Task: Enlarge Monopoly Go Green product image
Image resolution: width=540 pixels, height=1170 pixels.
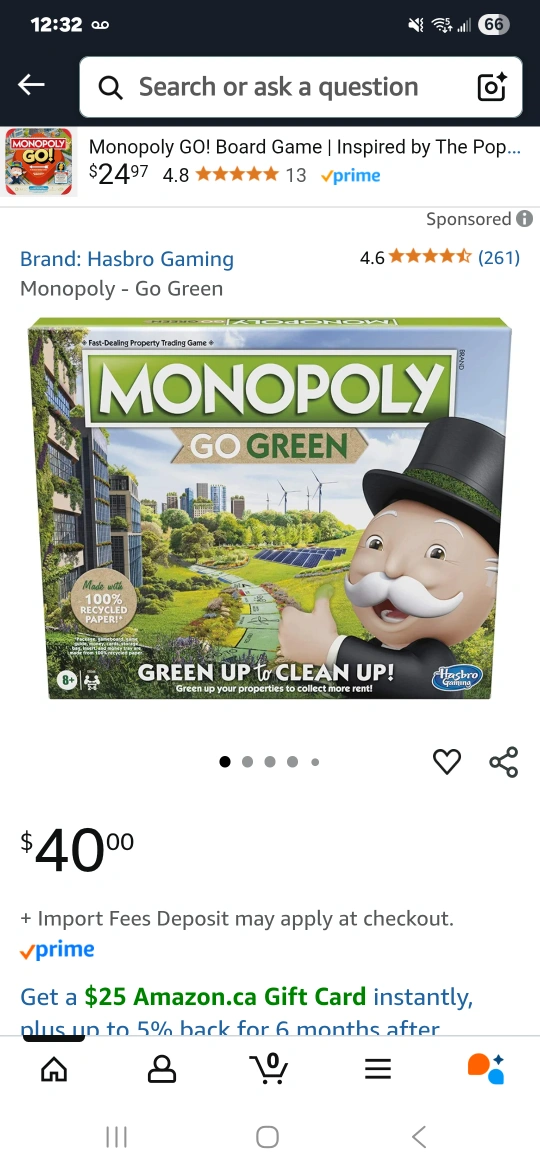Action: click(x=269, y=508)
